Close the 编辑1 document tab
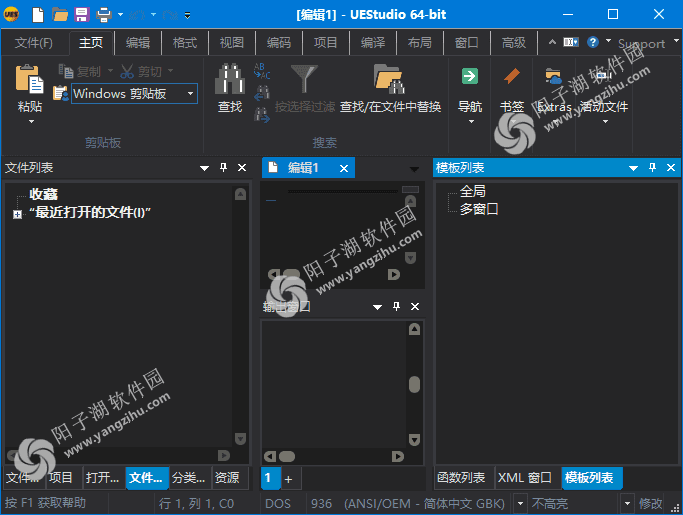 (x=344, y=169)
